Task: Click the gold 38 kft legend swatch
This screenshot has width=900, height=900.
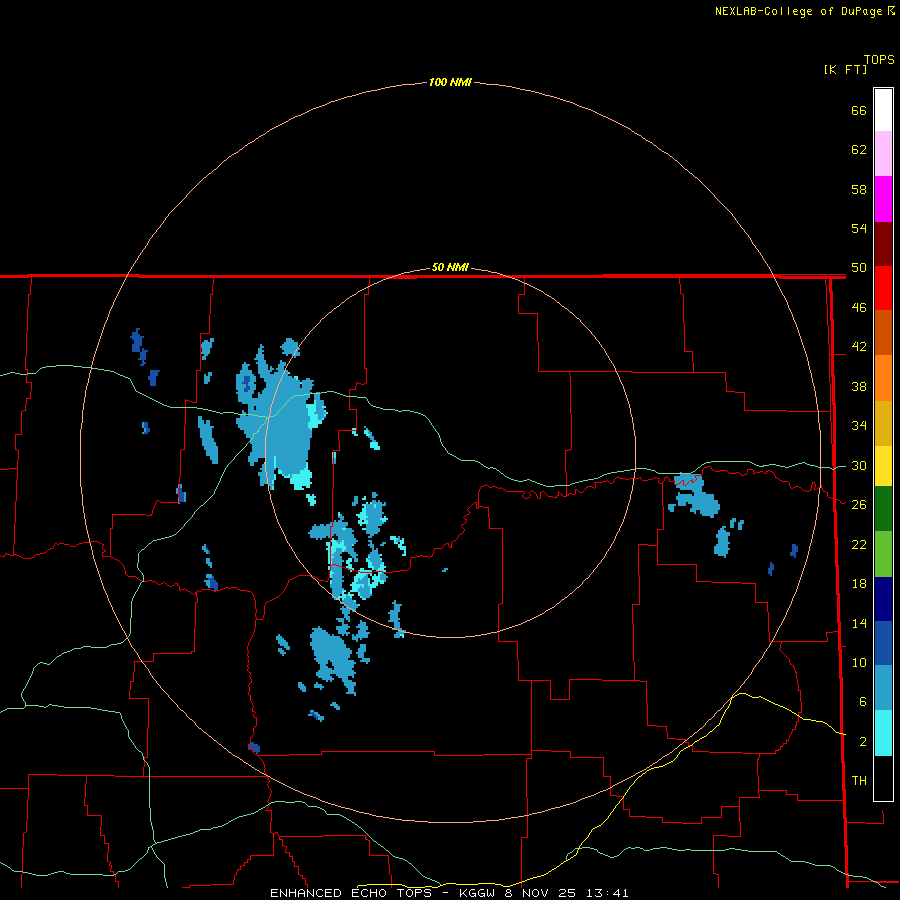Action: [883, 423]
